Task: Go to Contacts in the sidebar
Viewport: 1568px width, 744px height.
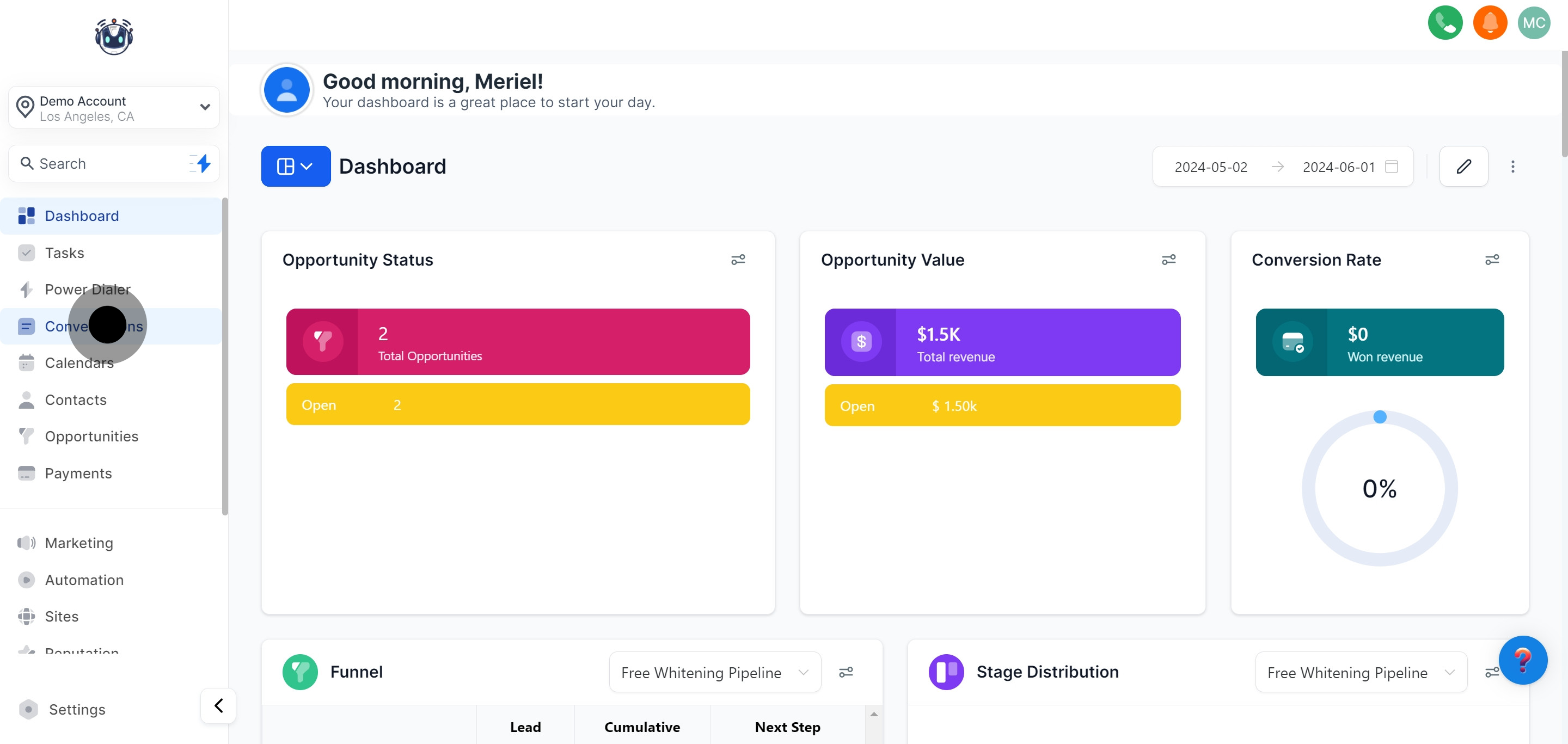Action: click(76, 399)
